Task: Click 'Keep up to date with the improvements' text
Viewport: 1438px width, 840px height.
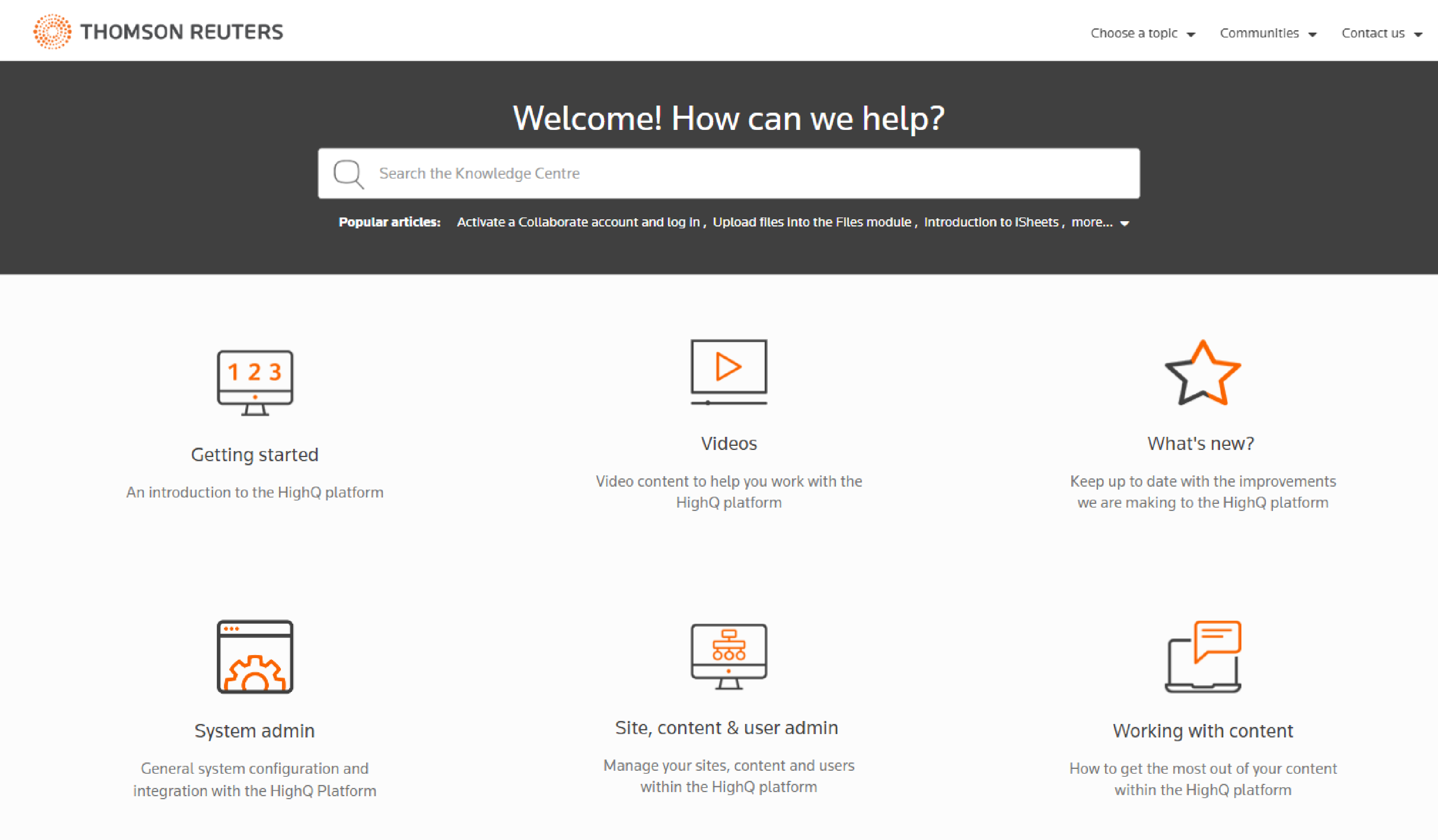Action: pos(1202,491)
